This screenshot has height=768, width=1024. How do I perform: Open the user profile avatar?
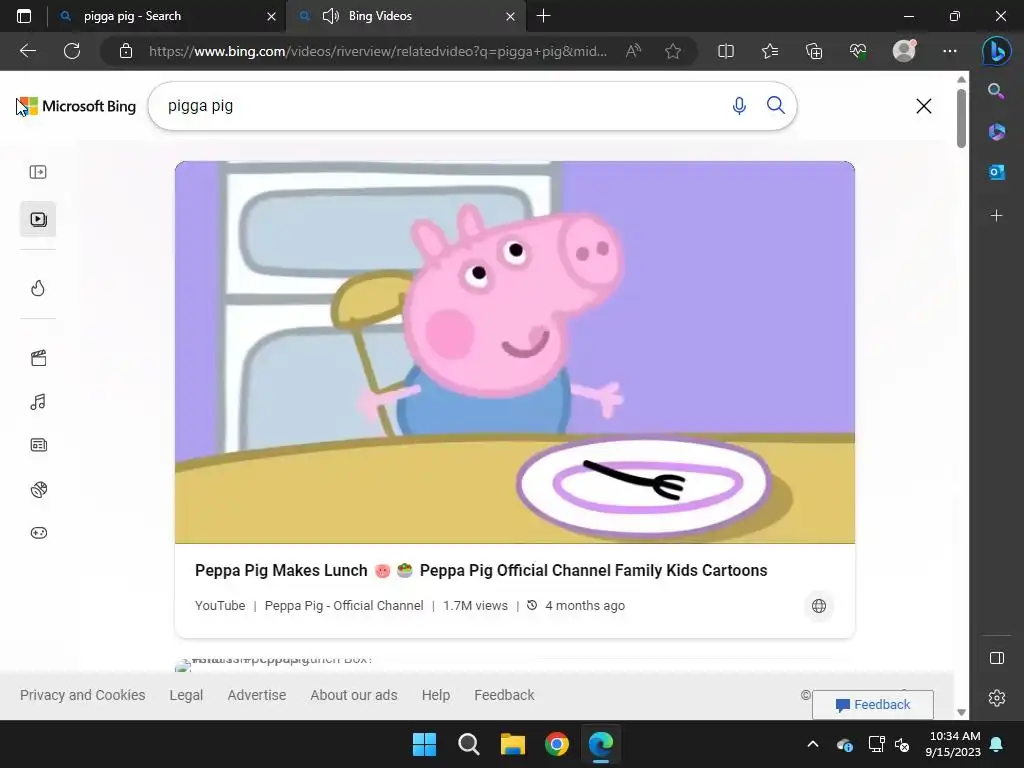tap(904, 51)
